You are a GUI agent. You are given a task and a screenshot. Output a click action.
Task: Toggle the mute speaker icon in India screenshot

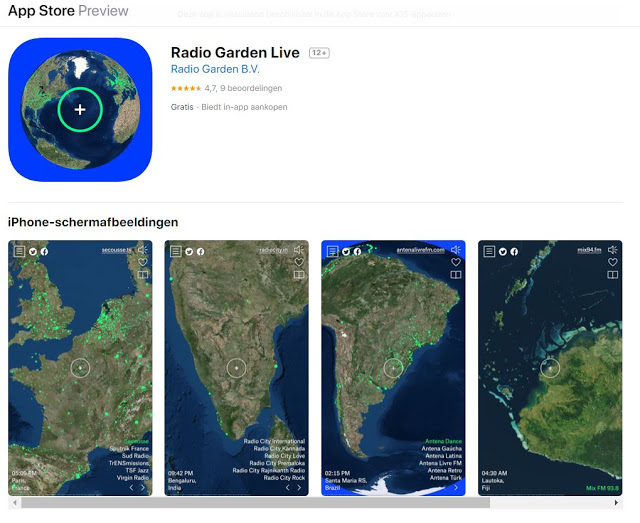(x=299, y=249)
